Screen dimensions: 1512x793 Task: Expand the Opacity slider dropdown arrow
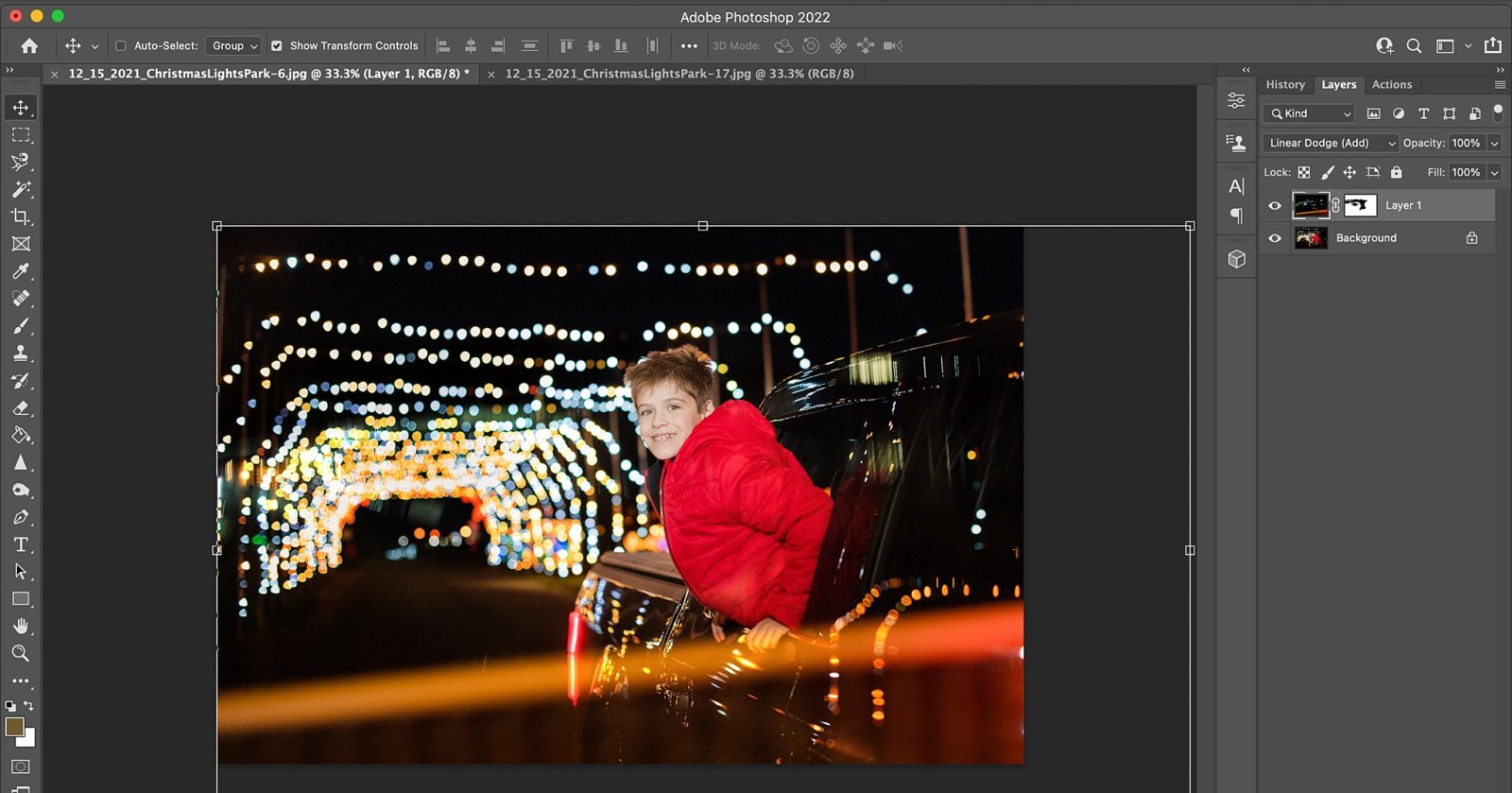1494,143
